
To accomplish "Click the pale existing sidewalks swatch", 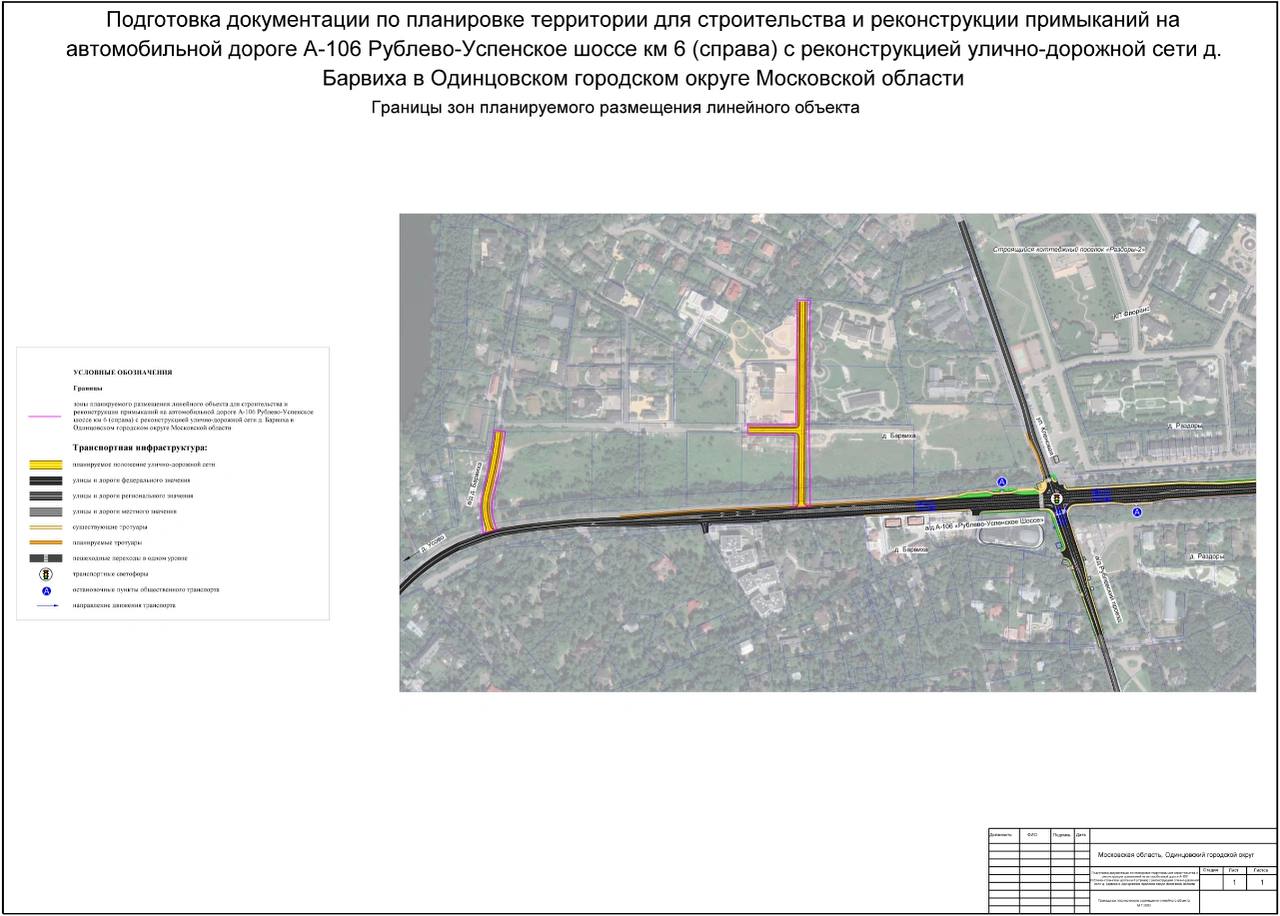I will [x=46, y=527].
